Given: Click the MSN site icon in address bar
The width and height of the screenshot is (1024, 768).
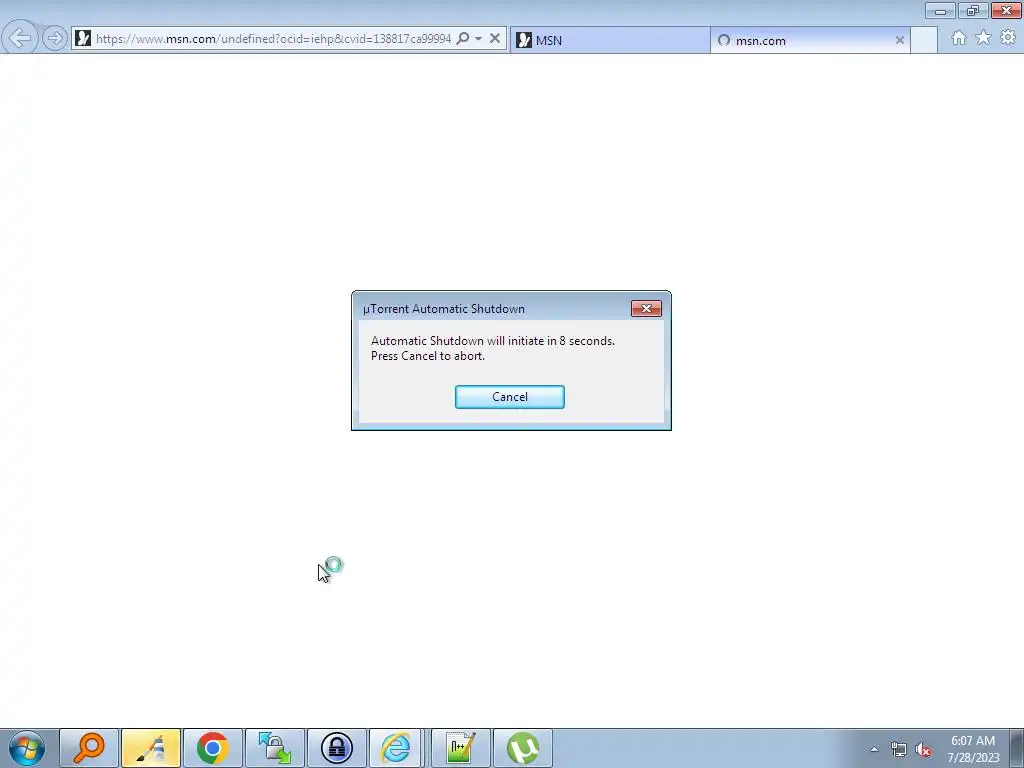Looking at the screenshot, I should pyautogui.click(x=83, y=39).
